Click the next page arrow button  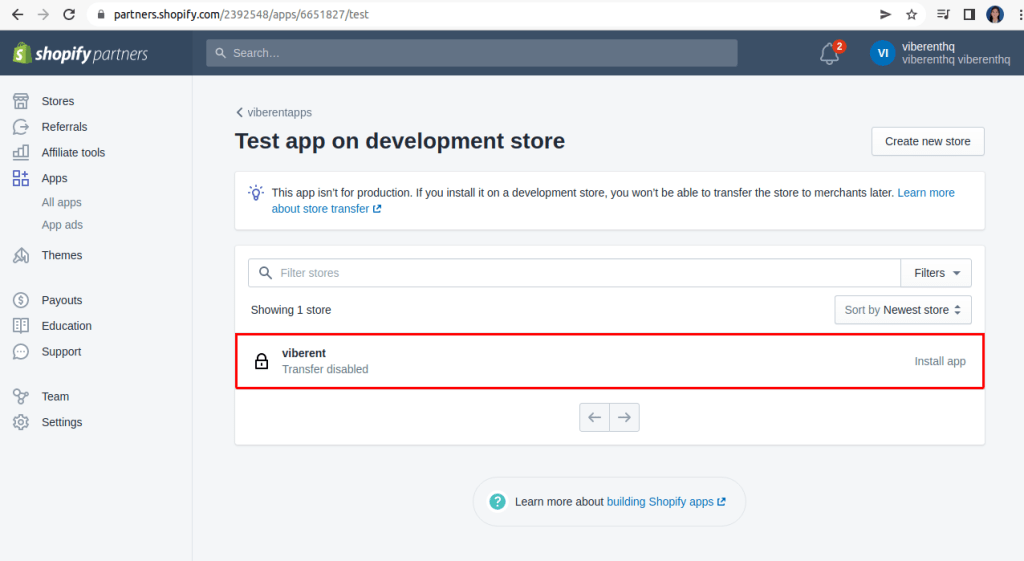point(624,418)
